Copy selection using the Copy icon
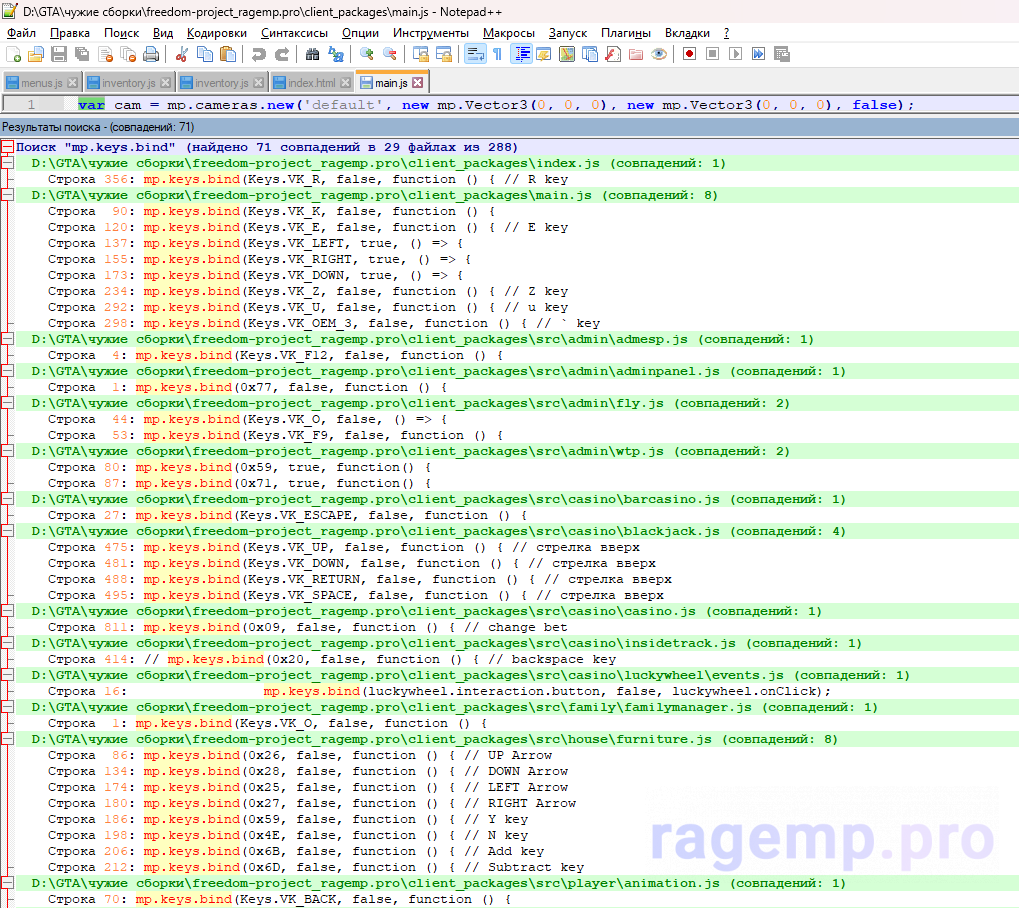 [205, 55]
